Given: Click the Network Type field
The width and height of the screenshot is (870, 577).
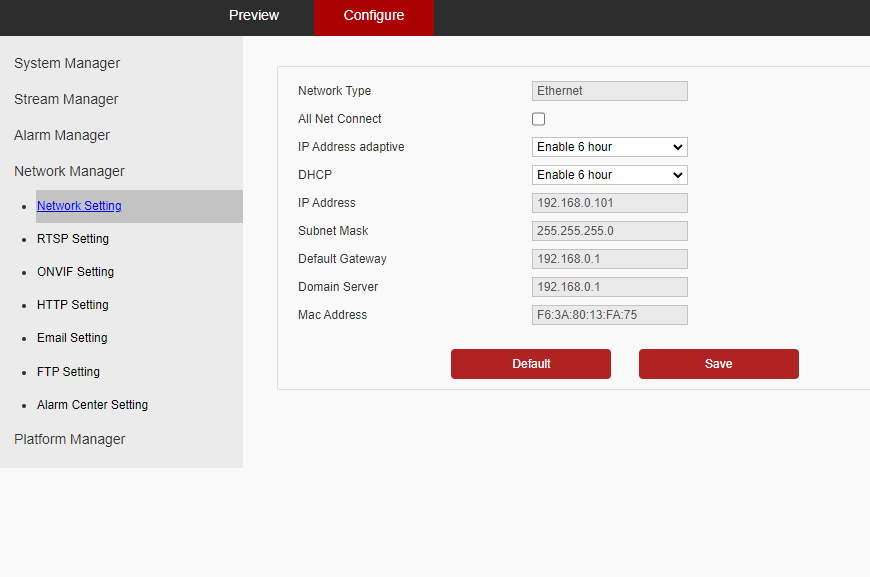Looking at the screenshot, I should point(610,91).
